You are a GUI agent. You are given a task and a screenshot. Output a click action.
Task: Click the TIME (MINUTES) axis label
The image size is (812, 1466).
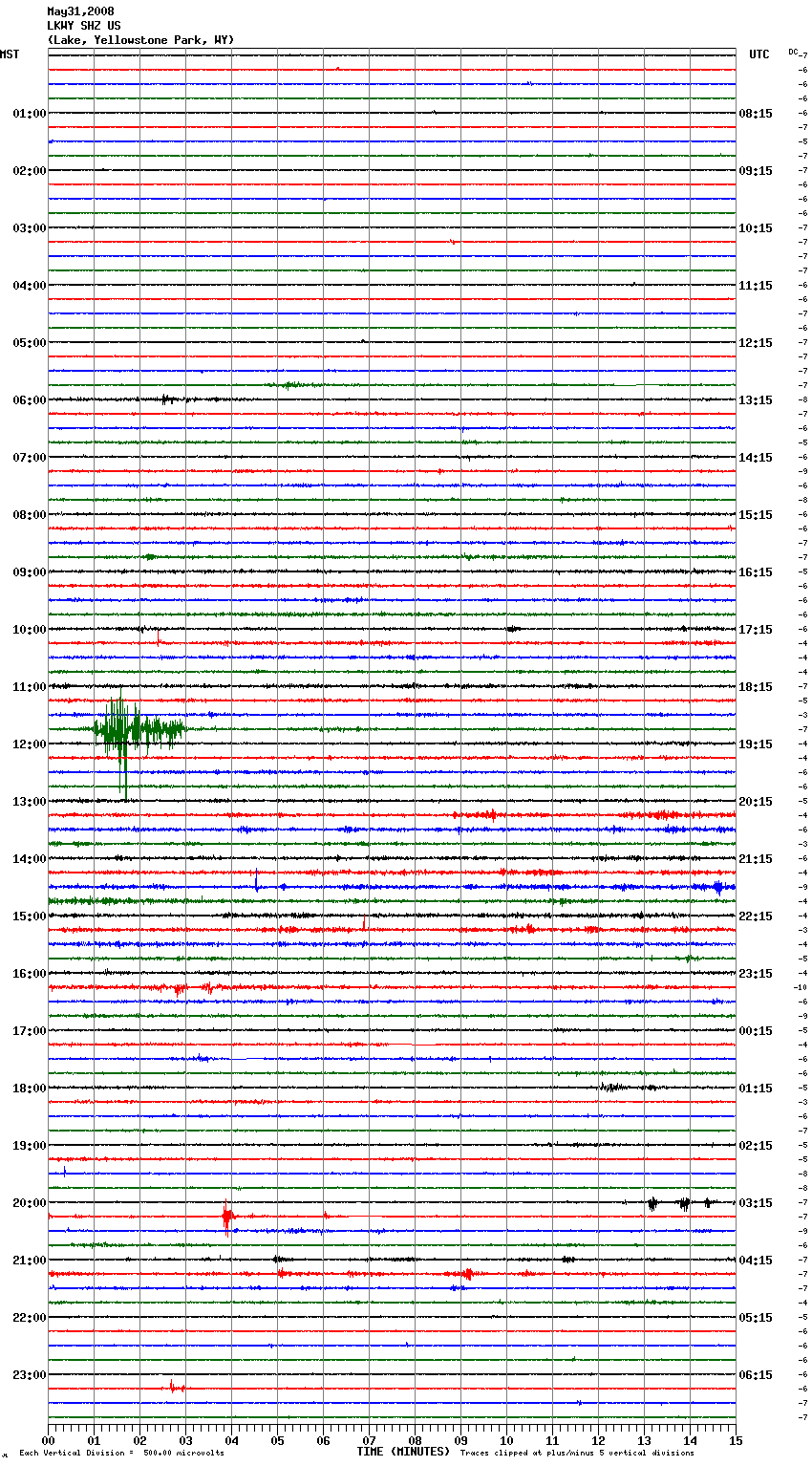click(x=403, y=1452)
